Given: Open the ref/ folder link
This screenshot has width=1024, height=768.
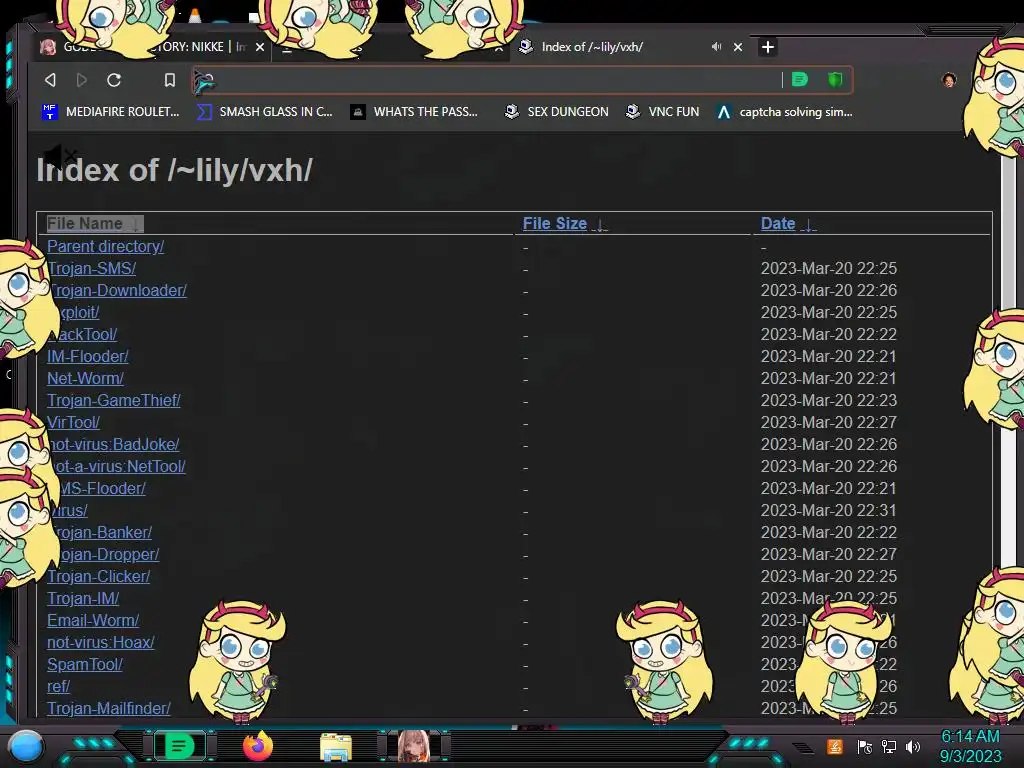Looking at the screenshot, I should click(58, 686).
